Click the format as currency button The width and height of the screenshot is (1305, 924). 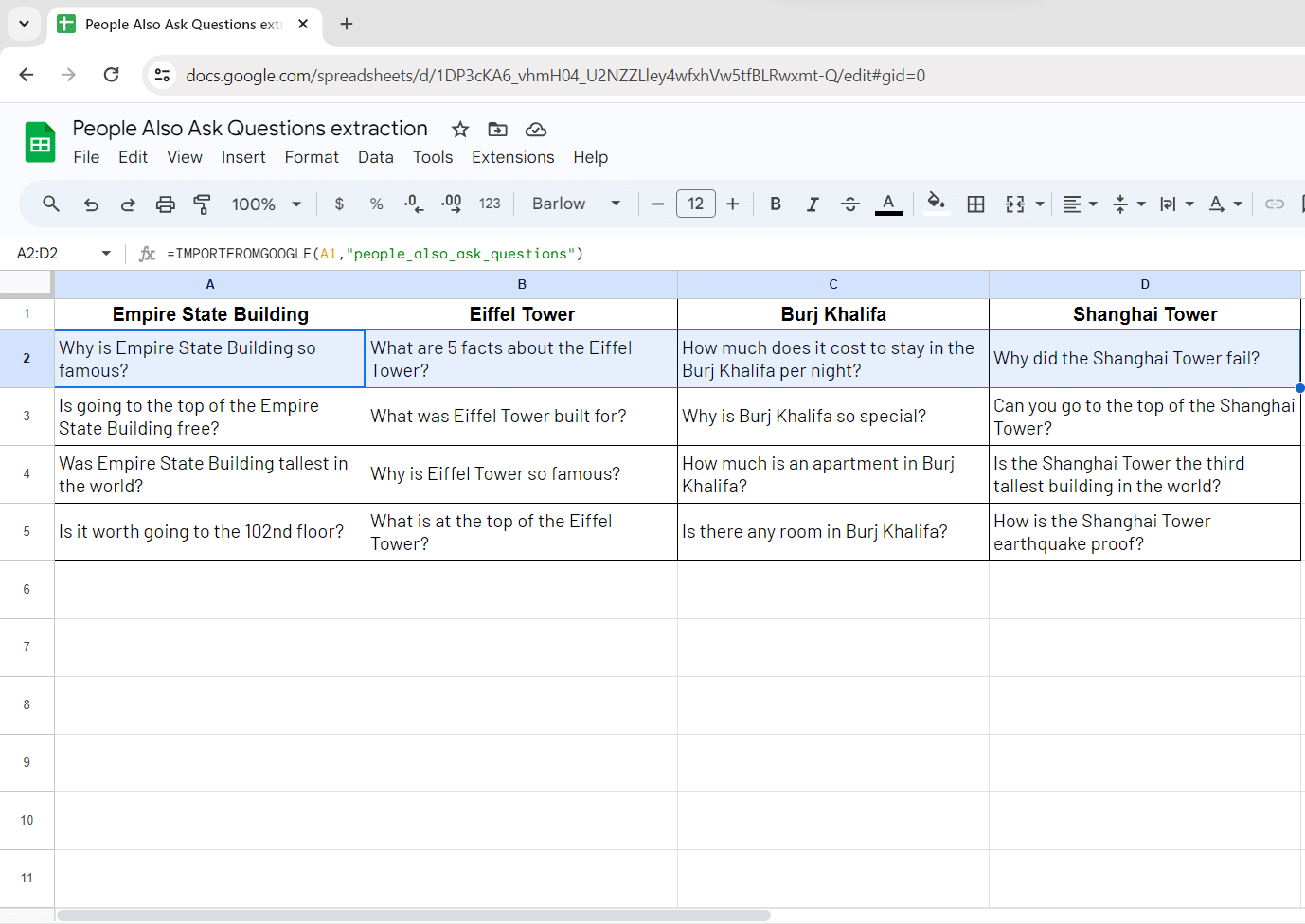pyautogui.click(x=339, y=204)
